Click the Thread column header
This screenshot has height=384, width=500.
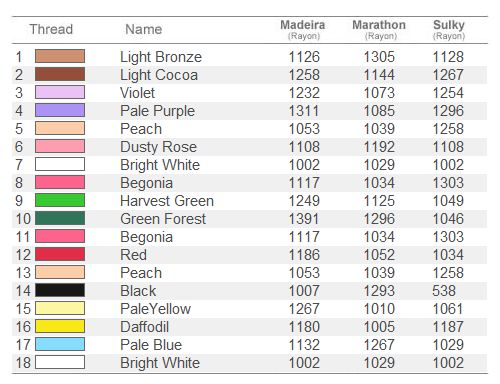tap(51, 29)
